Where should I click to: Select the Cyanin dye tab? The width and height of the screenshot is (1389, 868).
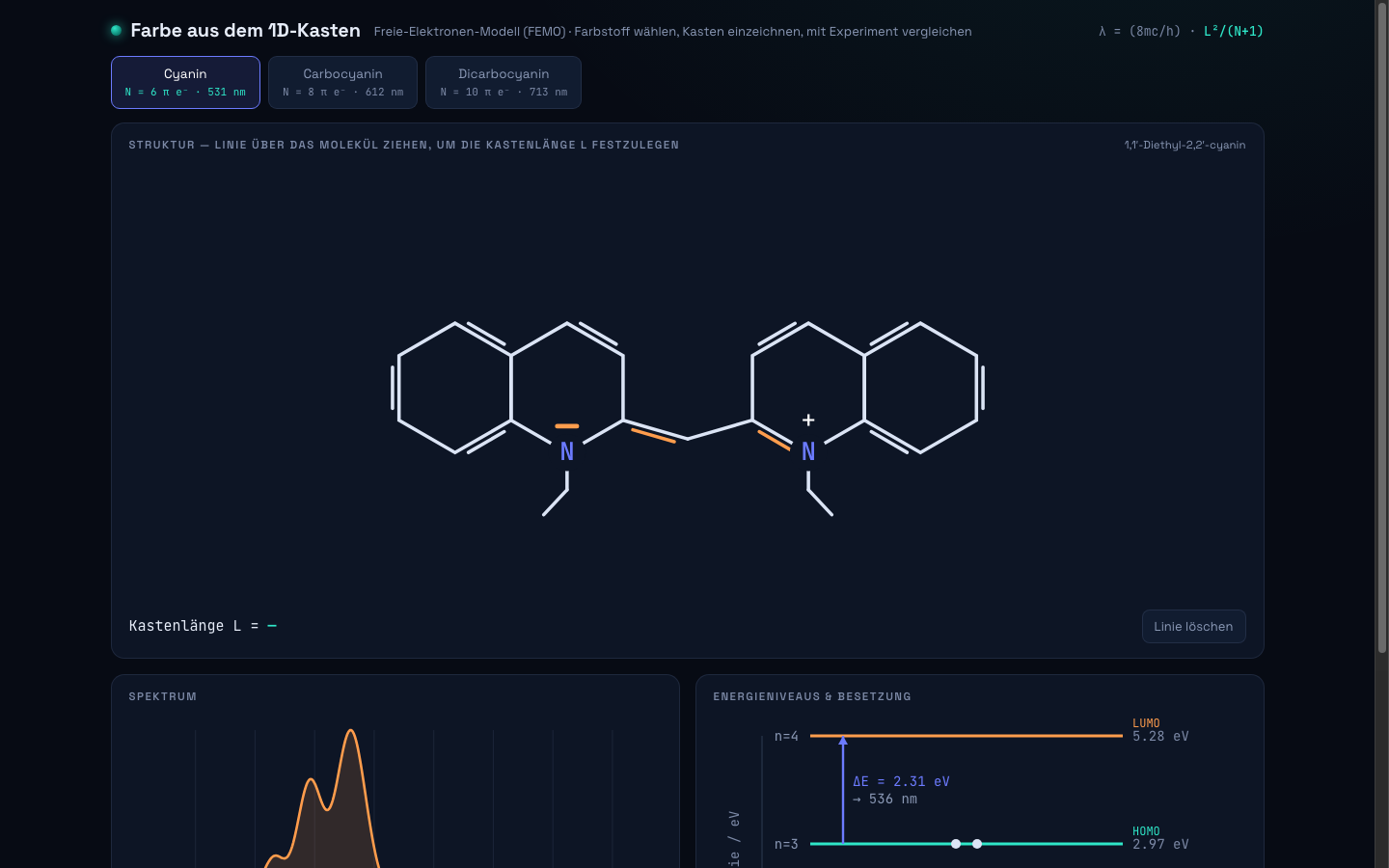[185, 82]
